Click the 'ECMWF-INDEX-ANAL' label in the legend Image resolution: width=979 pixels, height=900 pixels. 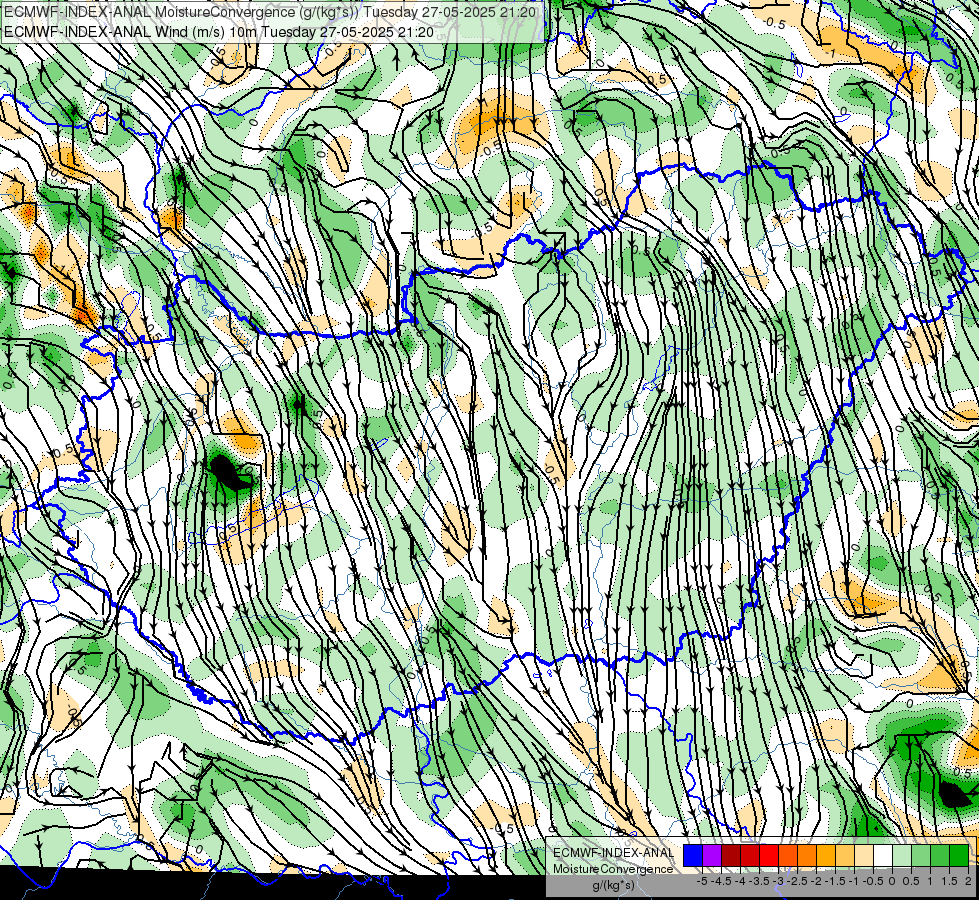tap(614, 853)
